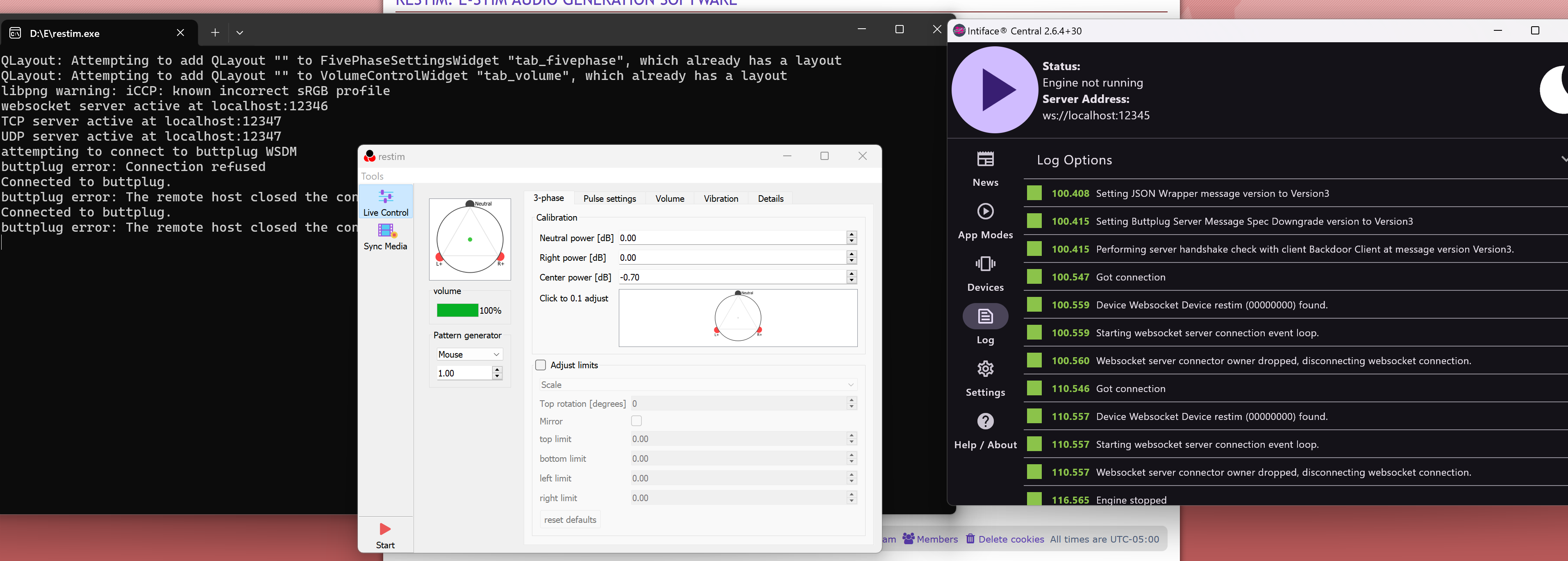The height and width of the screenshot is (561, 1568).
Task: Toggle the Adjust limits checkbox
Action: [541, 365]
